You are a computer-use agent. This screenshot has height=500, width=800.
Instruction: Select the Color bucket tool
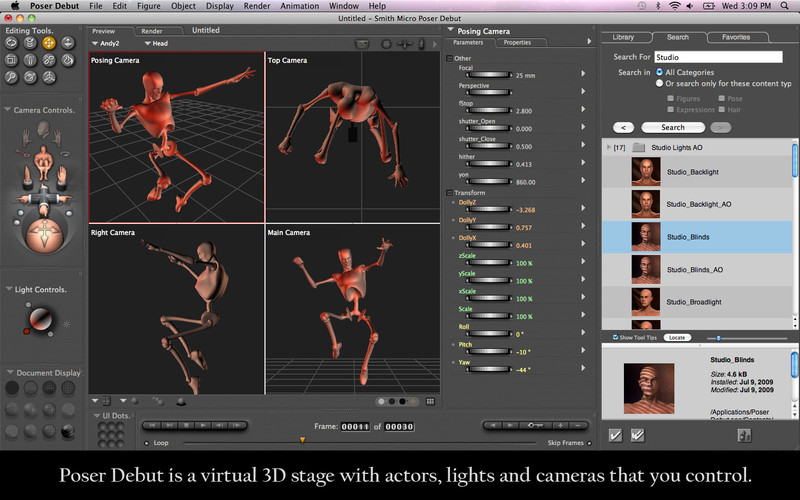(67, 60)
